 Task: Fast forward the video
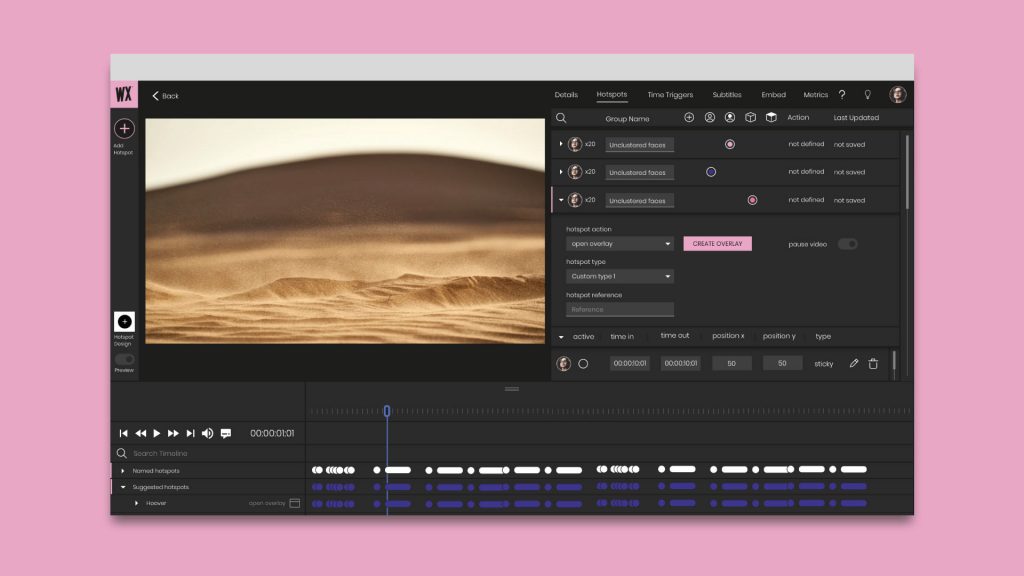tap(173, 433)
